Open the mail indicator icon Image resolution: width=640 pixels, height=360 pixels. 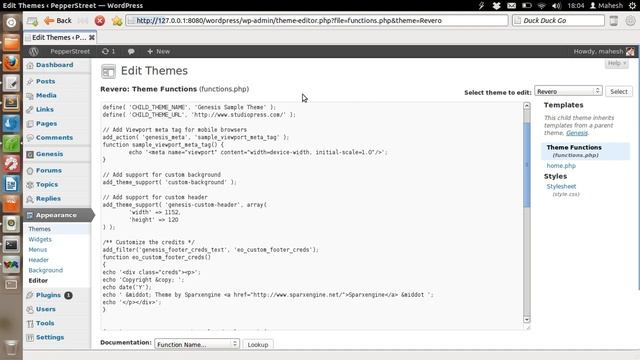[x=511, y=6]
